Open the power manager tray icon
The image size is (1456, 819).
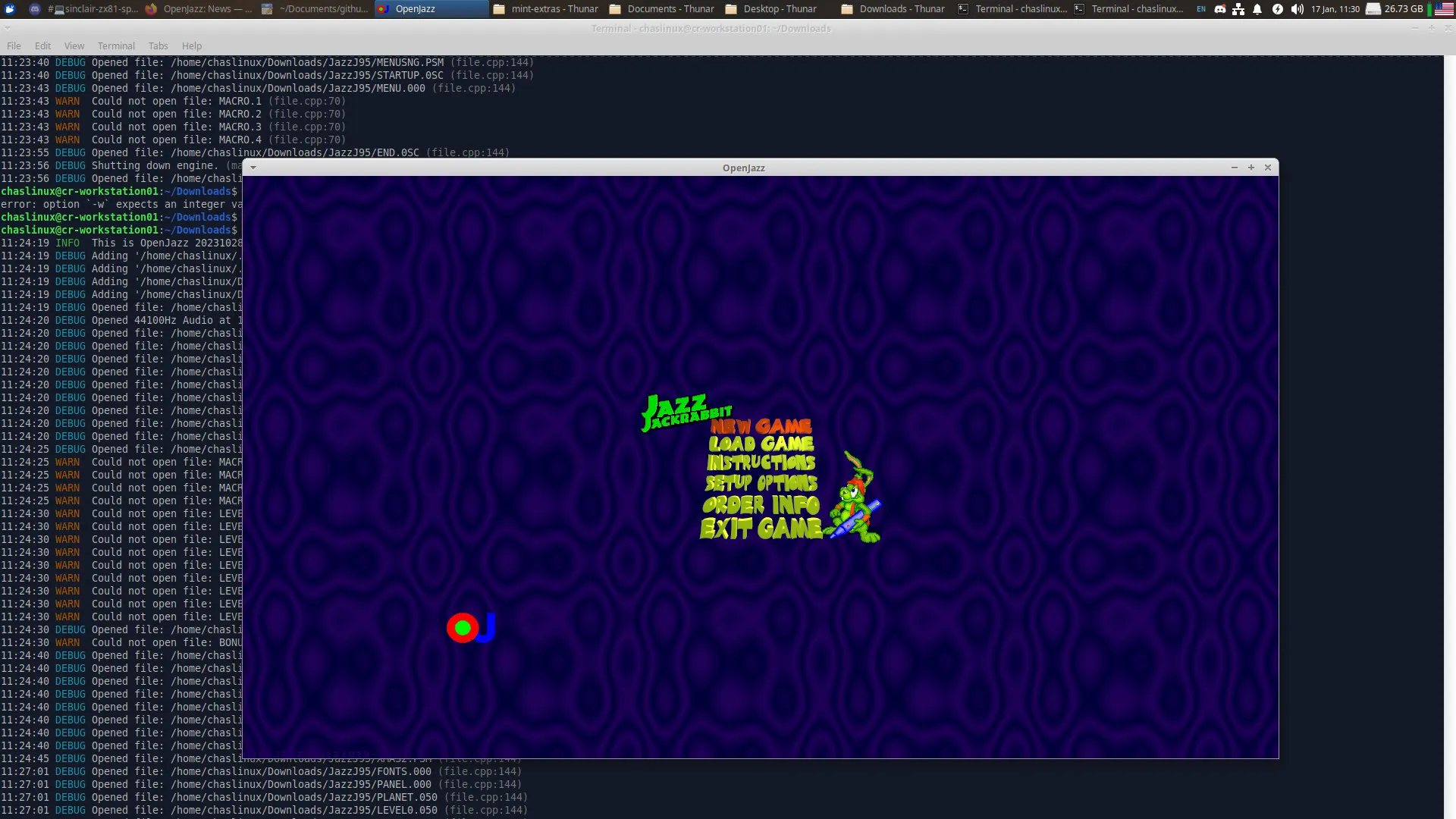pyautogui.click(x=1278, y=9)
